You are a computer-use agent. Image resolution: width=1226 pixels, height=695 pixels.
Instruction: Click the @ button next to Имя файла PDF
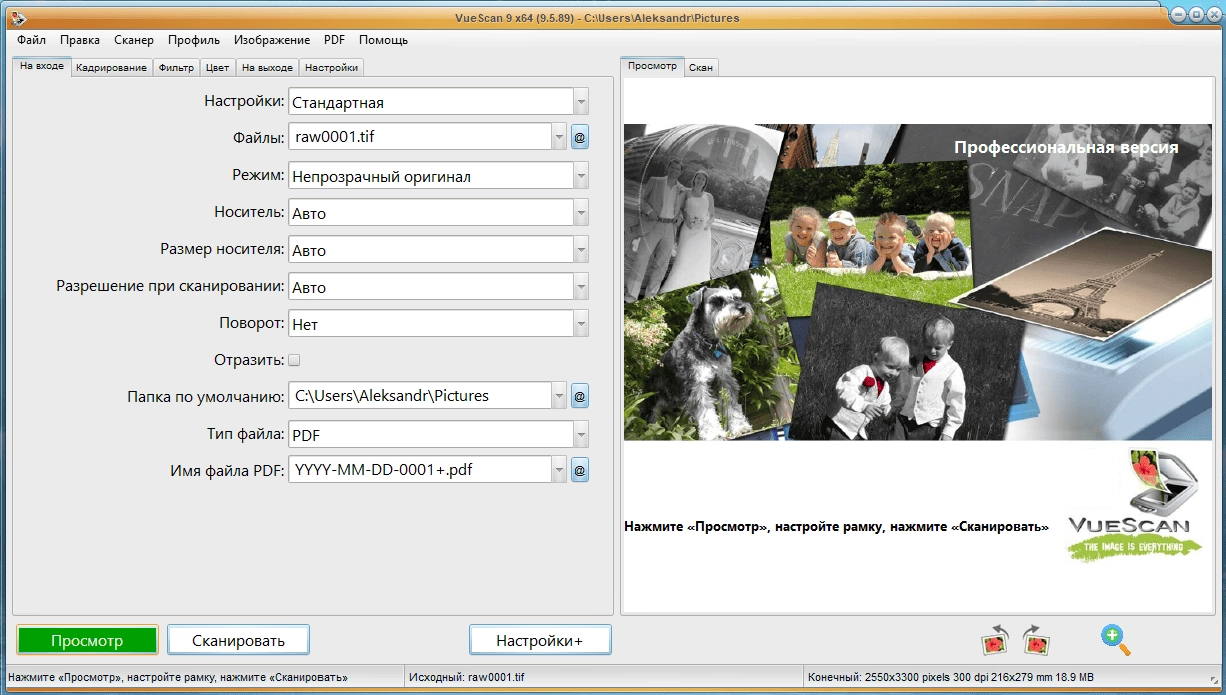(580, 470)
